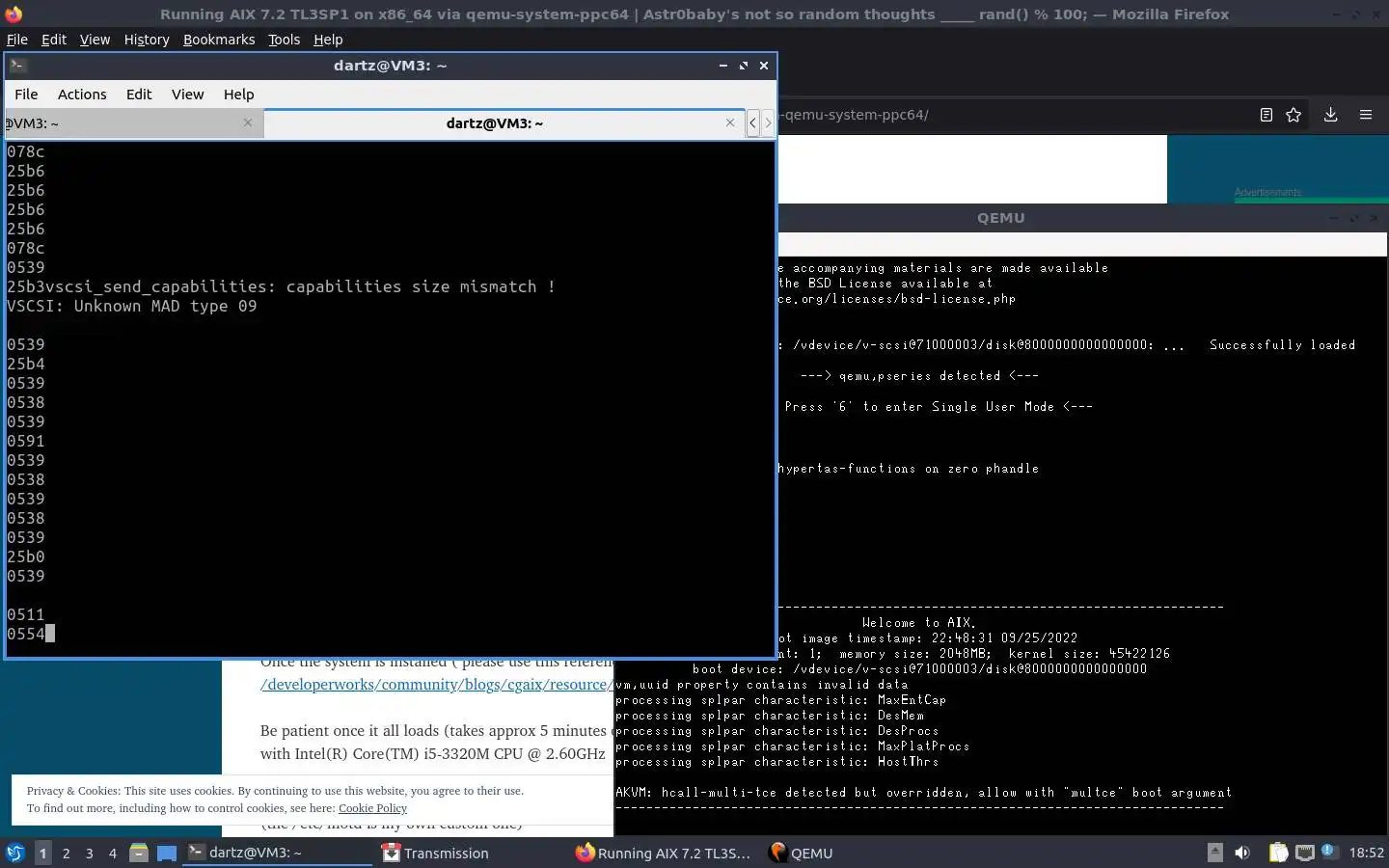Click the "Welcome to AIX." line in QEMU
The image size is (1389, 868).
(x=918, y=622)
